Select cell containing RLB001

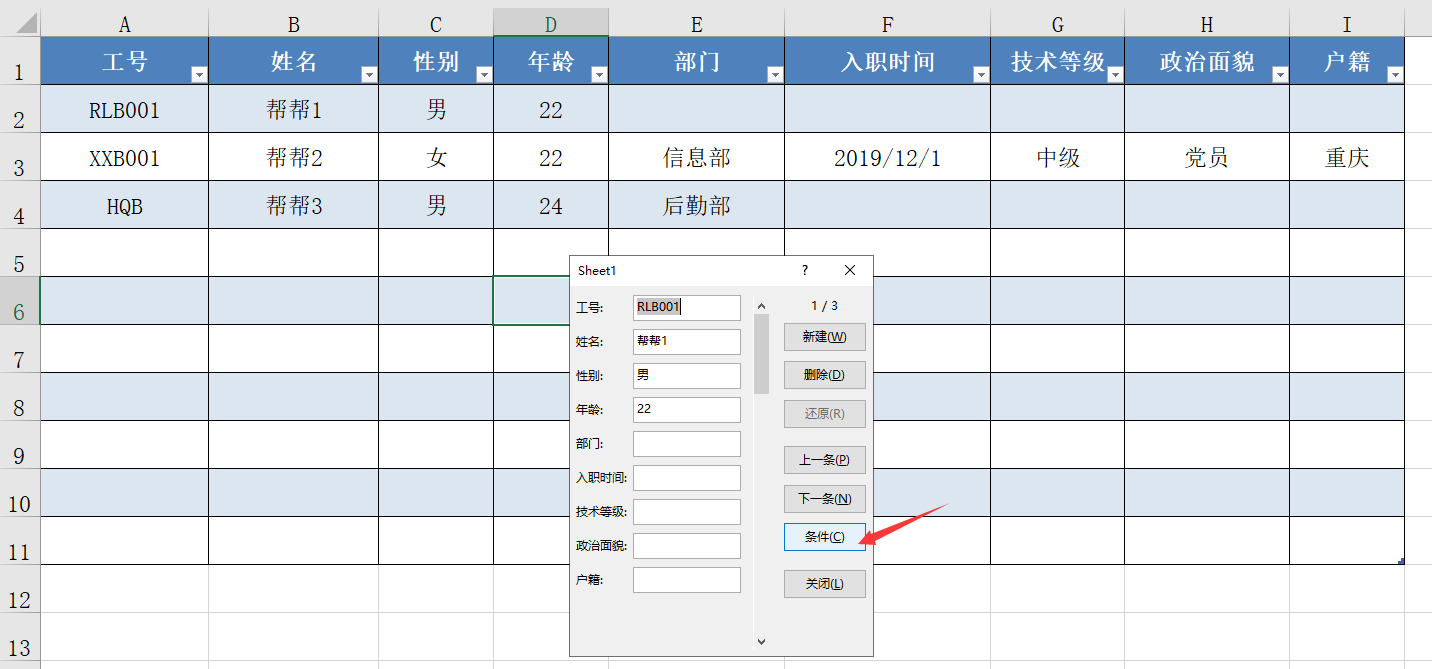pyautogui.click(x=125, y=109)
